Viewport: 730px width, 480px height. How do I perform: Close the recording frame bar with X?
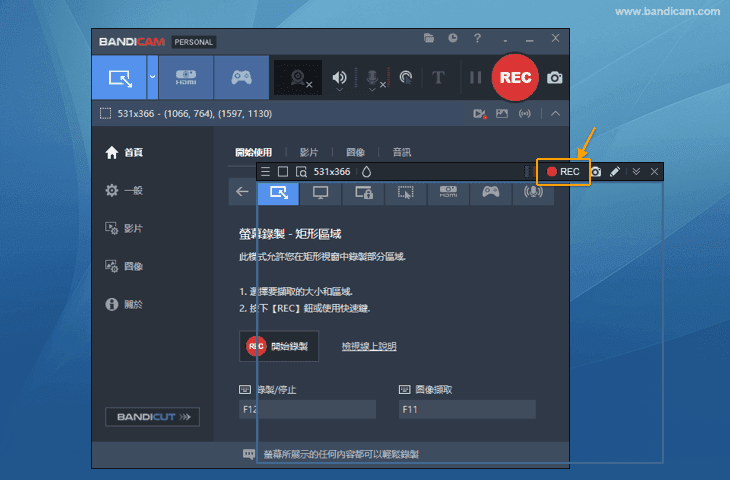[x=654, y=172]
